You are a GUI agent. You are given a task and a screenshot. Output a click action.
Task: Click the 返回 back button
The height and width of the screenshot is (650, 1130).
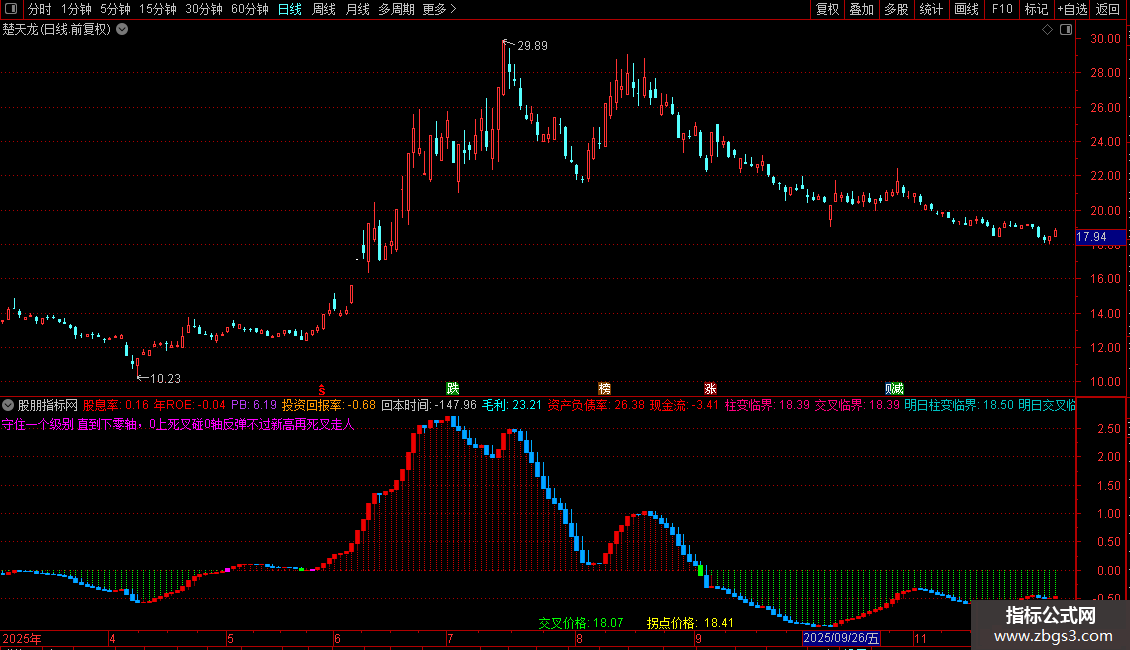(1108, 9)
